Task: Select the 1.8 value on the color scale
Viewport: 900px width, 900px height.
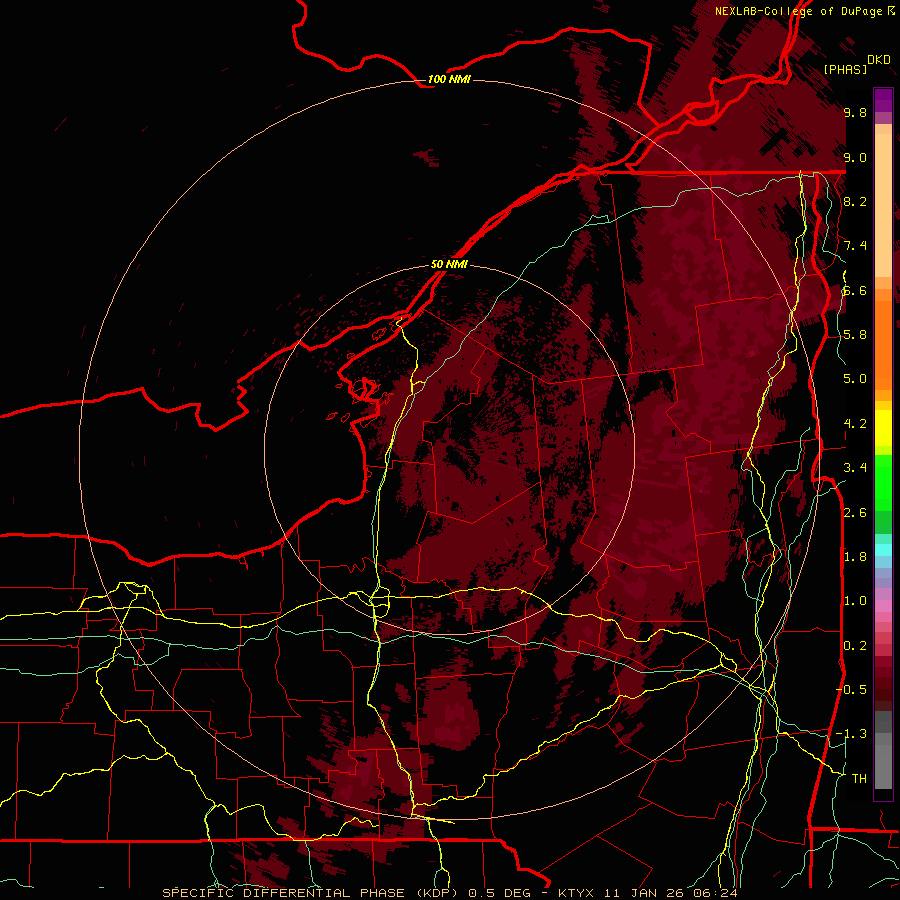Action: point(855,557)
